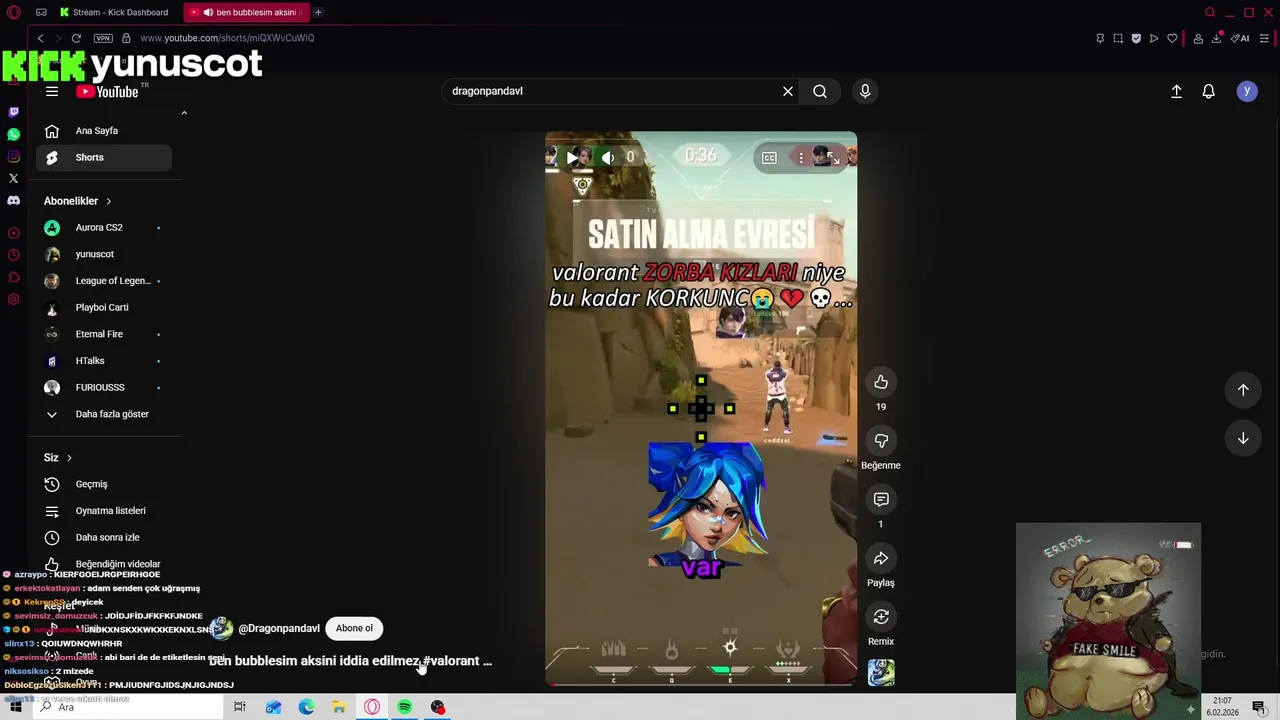The height and width of the screenshot is (720, 1280).
Task: Start voice search with microphone icon
Action: pos(865,91)
